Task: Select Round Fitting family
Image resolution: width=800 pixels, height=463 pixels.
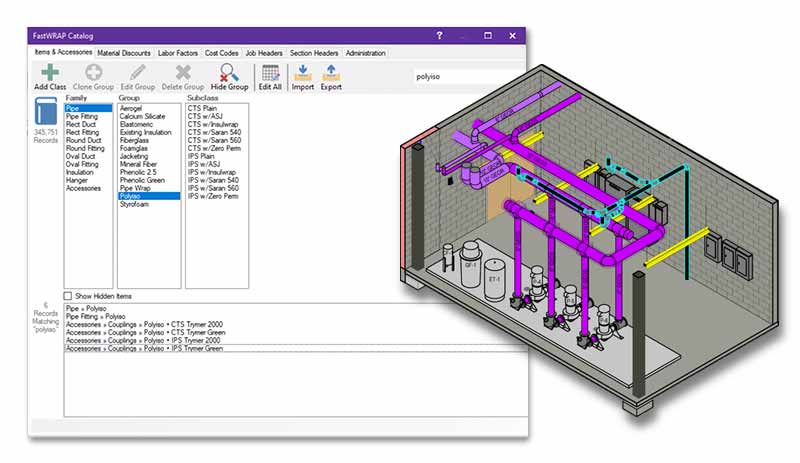Action: click(88, 148)
